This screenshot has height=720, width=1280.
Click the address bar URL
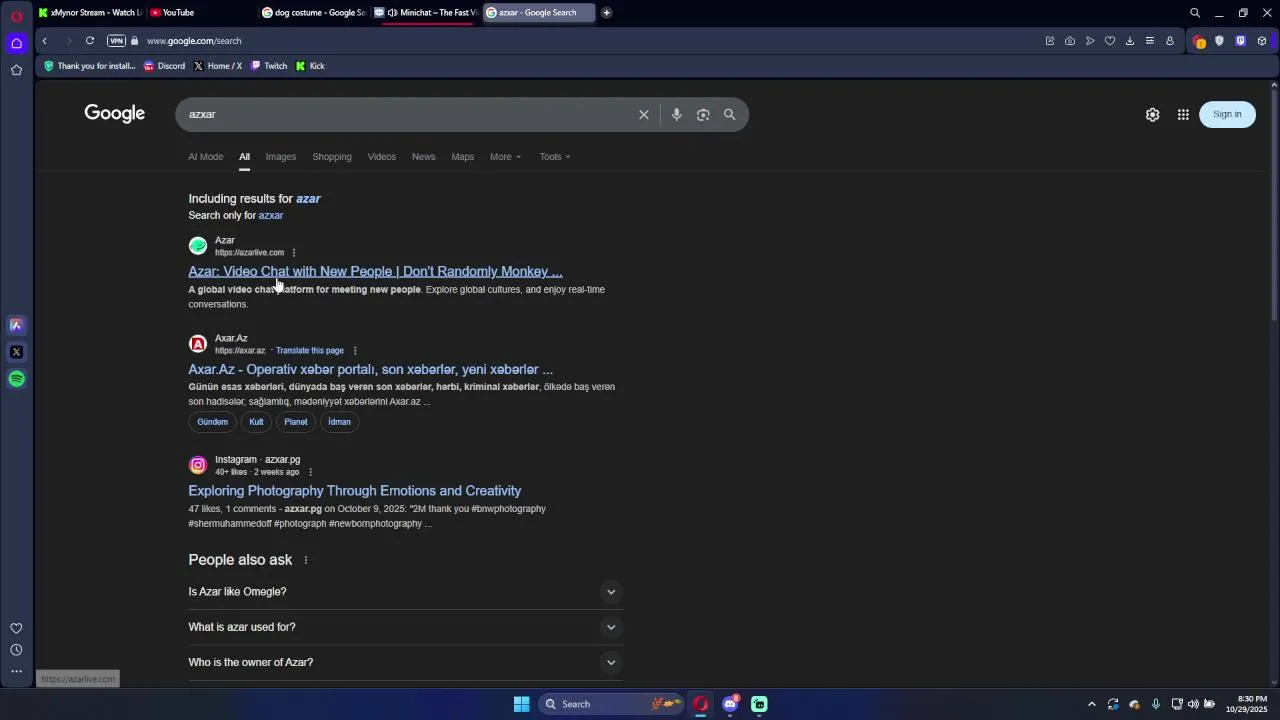[x=194, y=41]
